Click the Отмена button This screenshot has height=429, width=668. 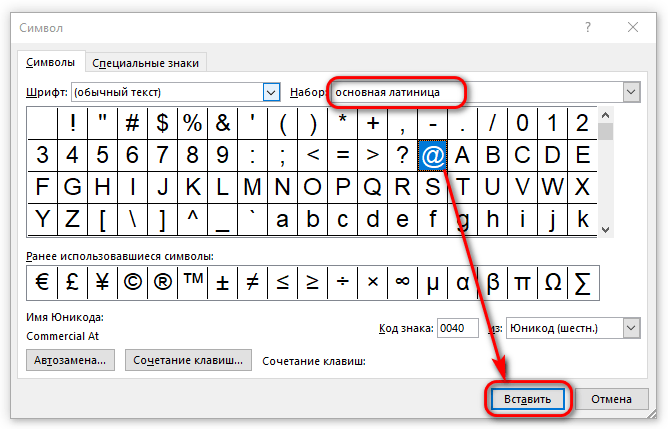tap(611, 399)
